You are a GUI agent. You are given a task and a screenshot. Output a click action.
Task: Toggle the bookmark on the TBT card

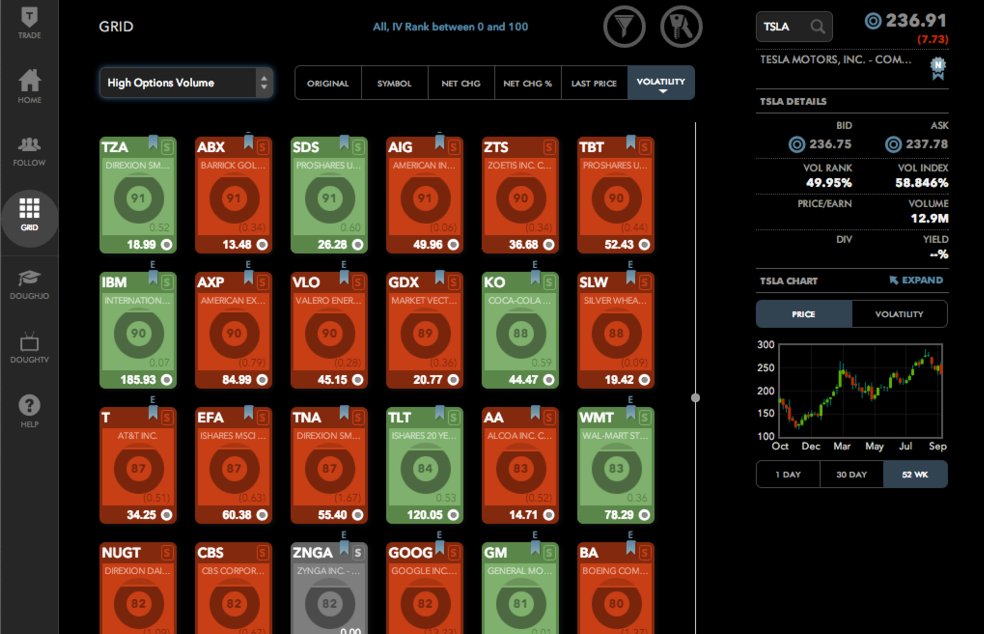pos(631,142)
